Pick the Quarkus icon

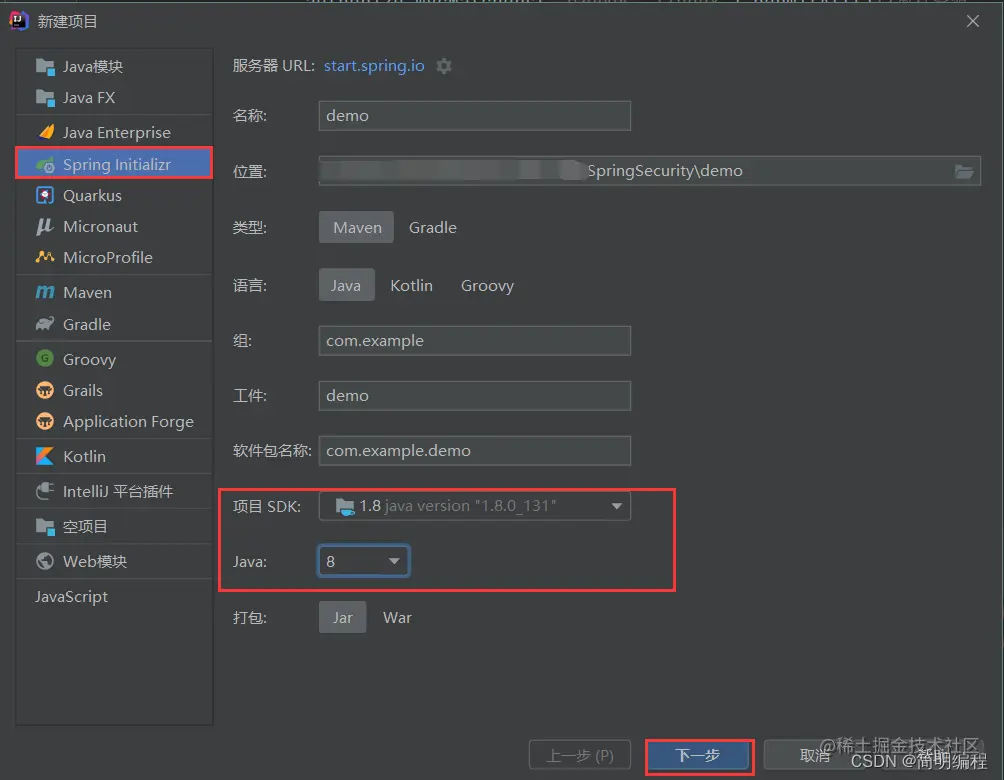[45, 195]
